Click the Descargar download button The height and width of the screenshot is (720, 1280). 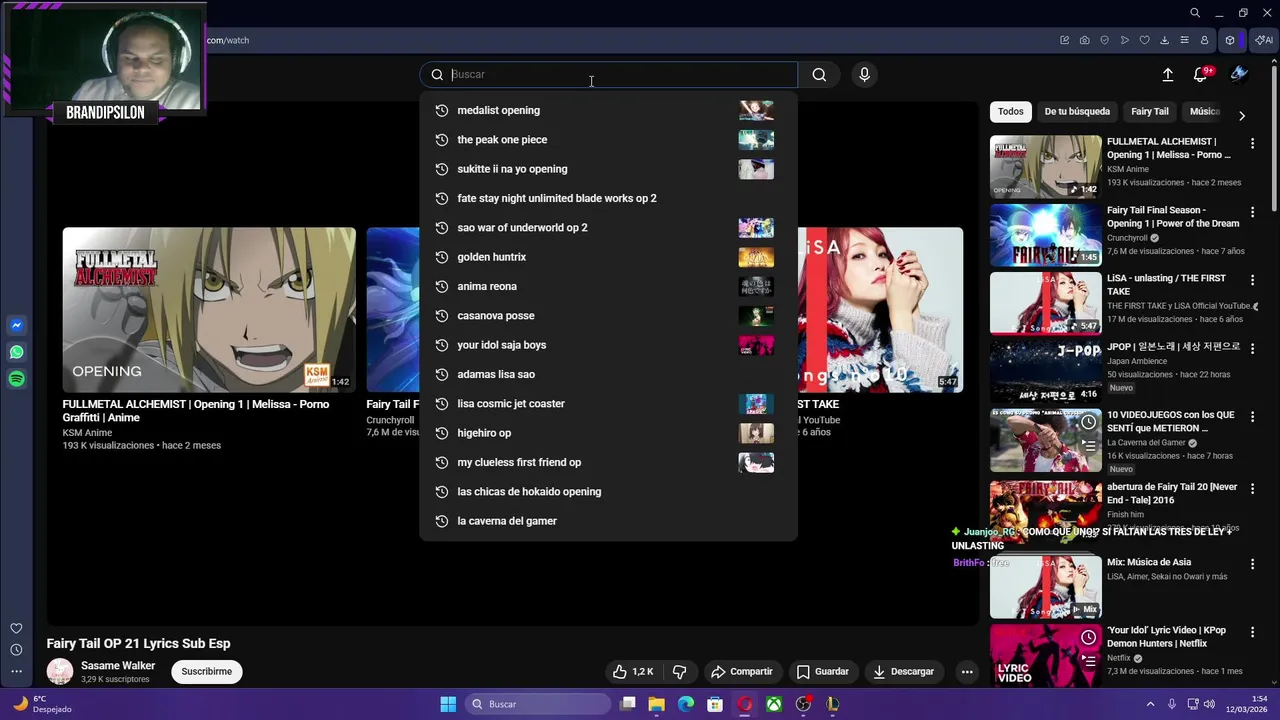click(903, 672)
